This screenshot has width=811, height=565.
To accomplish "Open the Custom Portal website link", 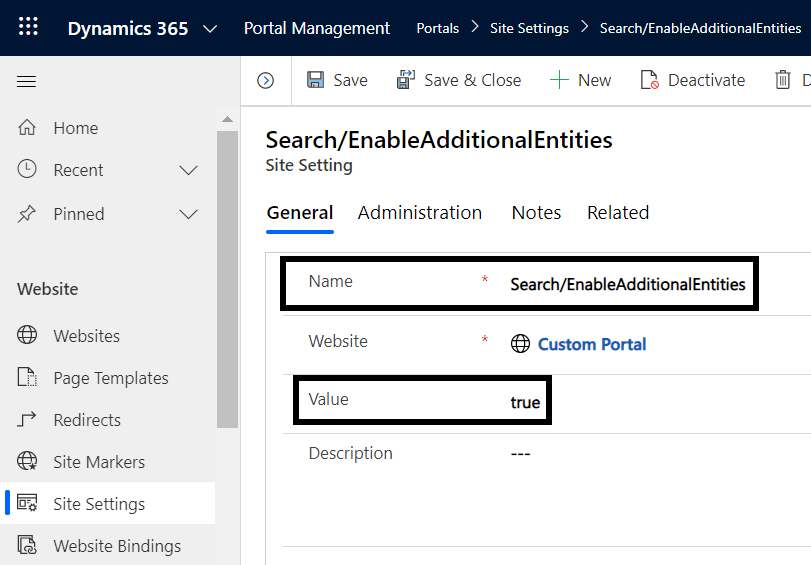I will click(592, 344).
